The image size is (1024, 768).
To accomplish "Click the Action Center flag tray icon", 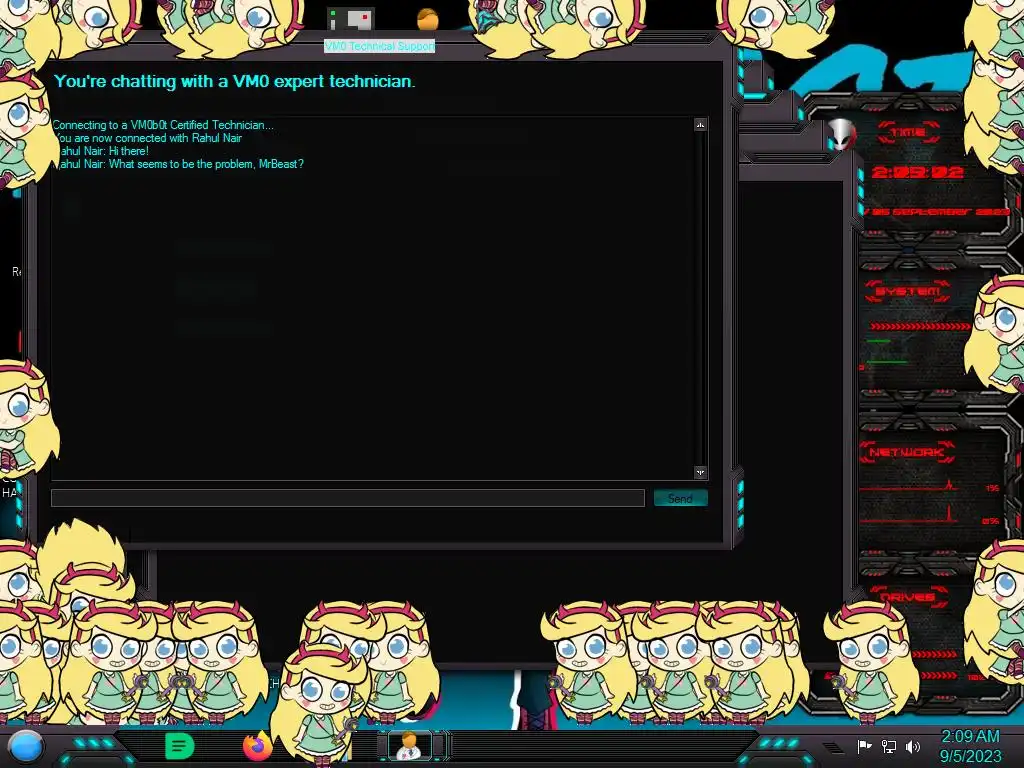I will tap(864, 746).
